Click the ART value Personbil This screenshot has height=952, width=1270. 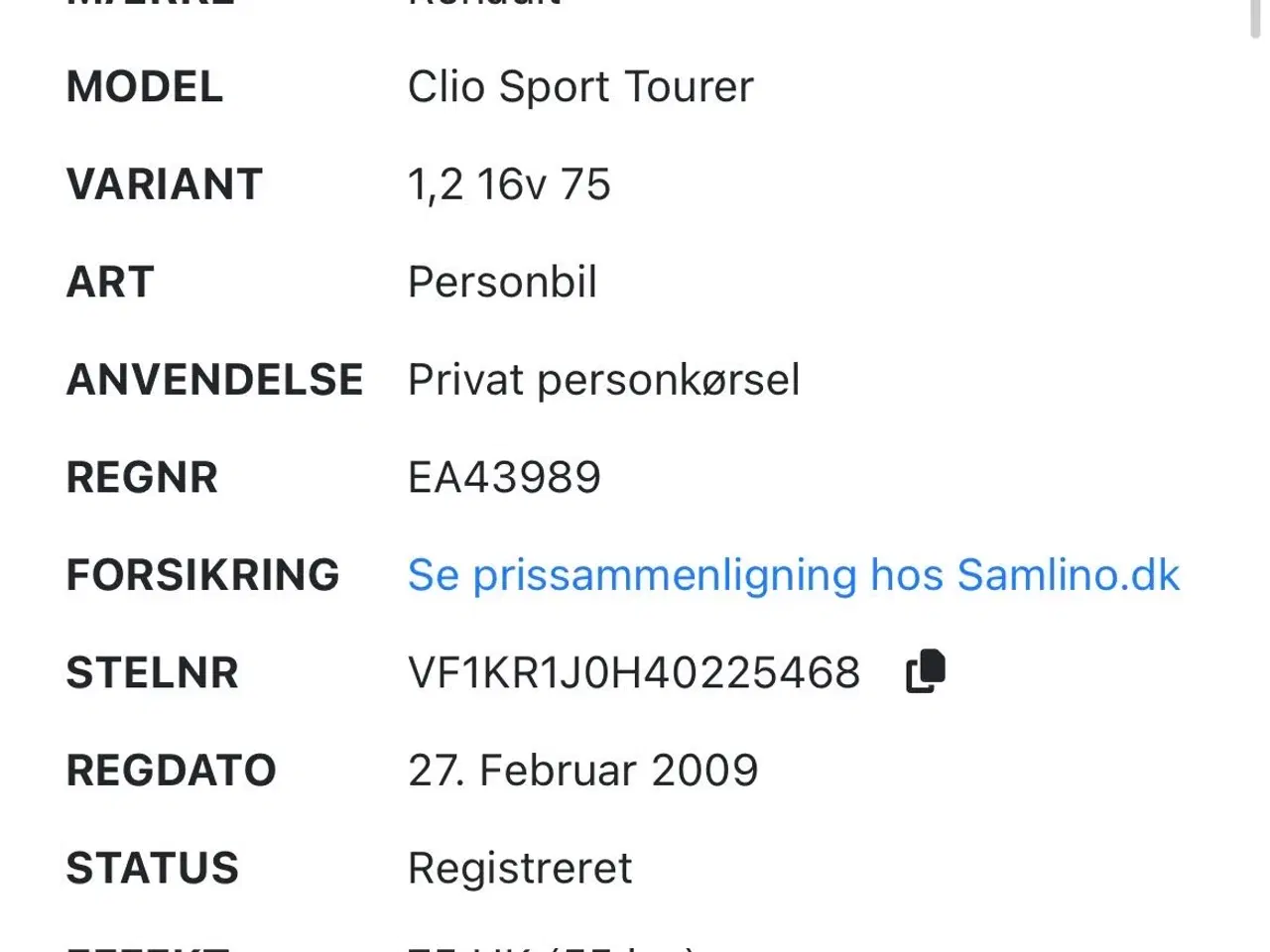pyautogui.click(x=503, y=283)
